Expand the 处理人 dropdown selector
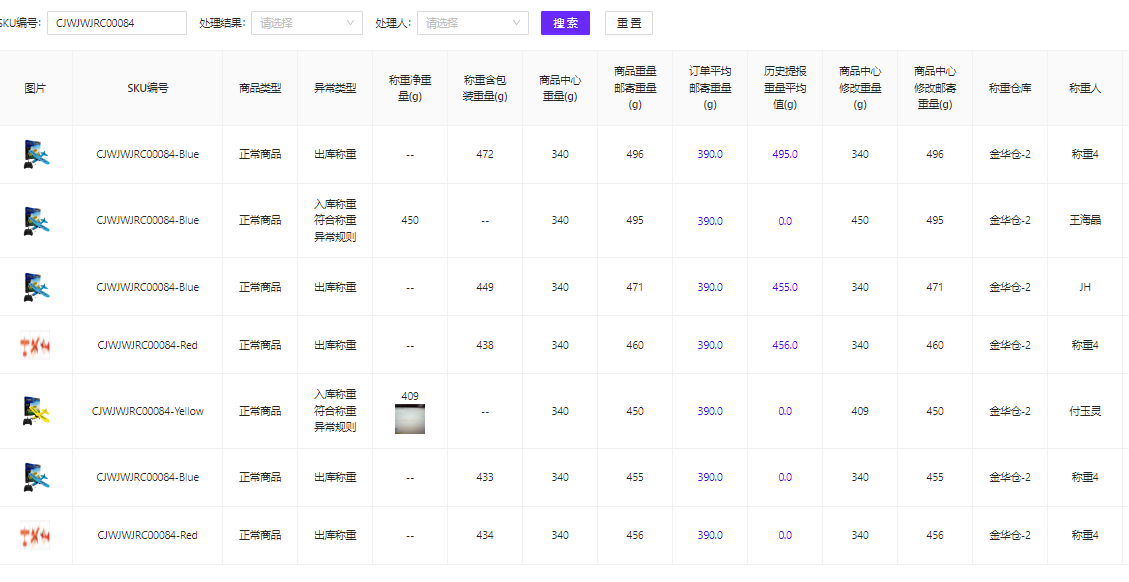 click(x=473, y=23)
